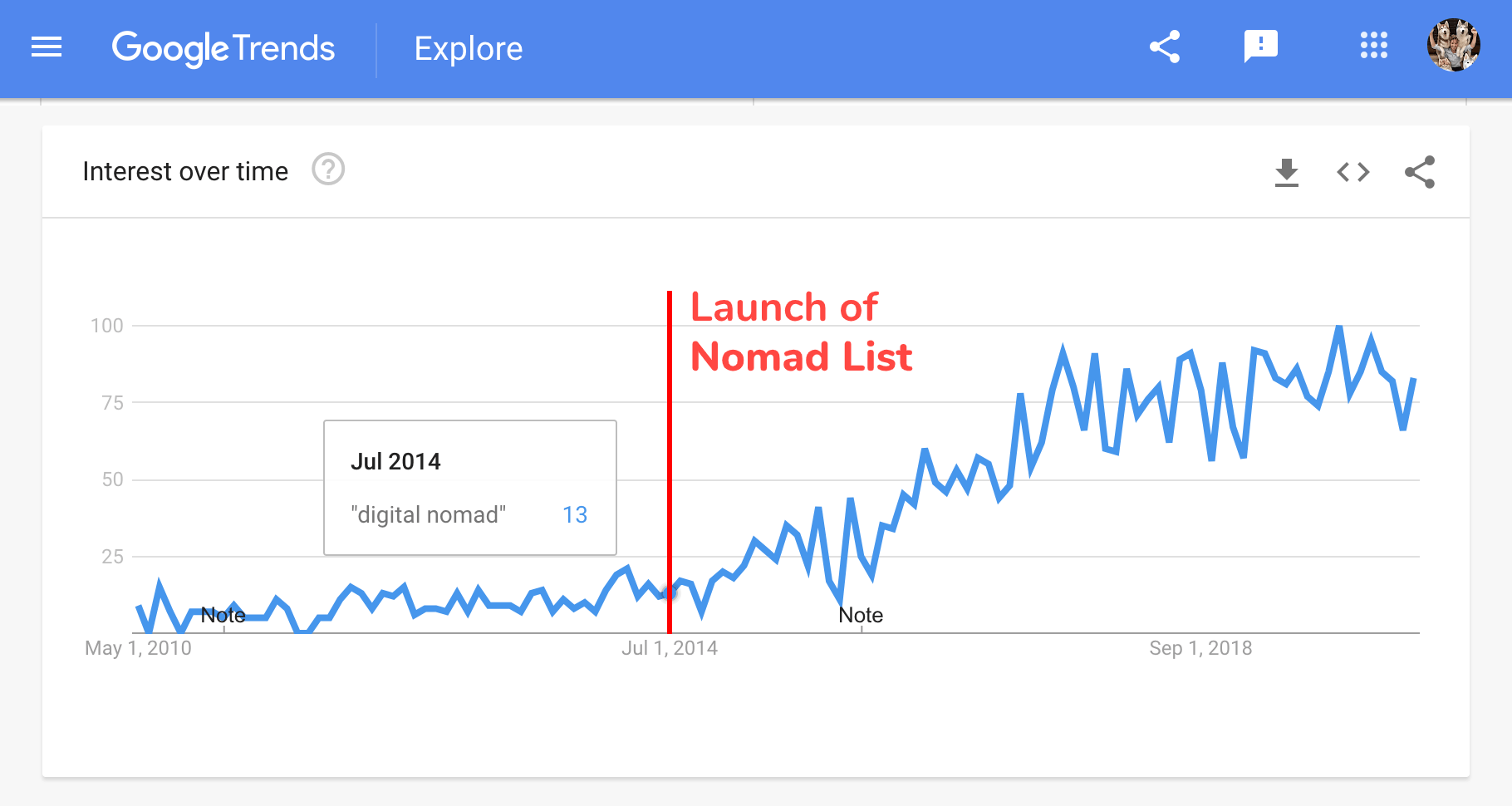The height and width of the screenshot is (806, 1512).
Task: Click the Google Trends logo
Action: pyautogui.click(x=223, y=48)
